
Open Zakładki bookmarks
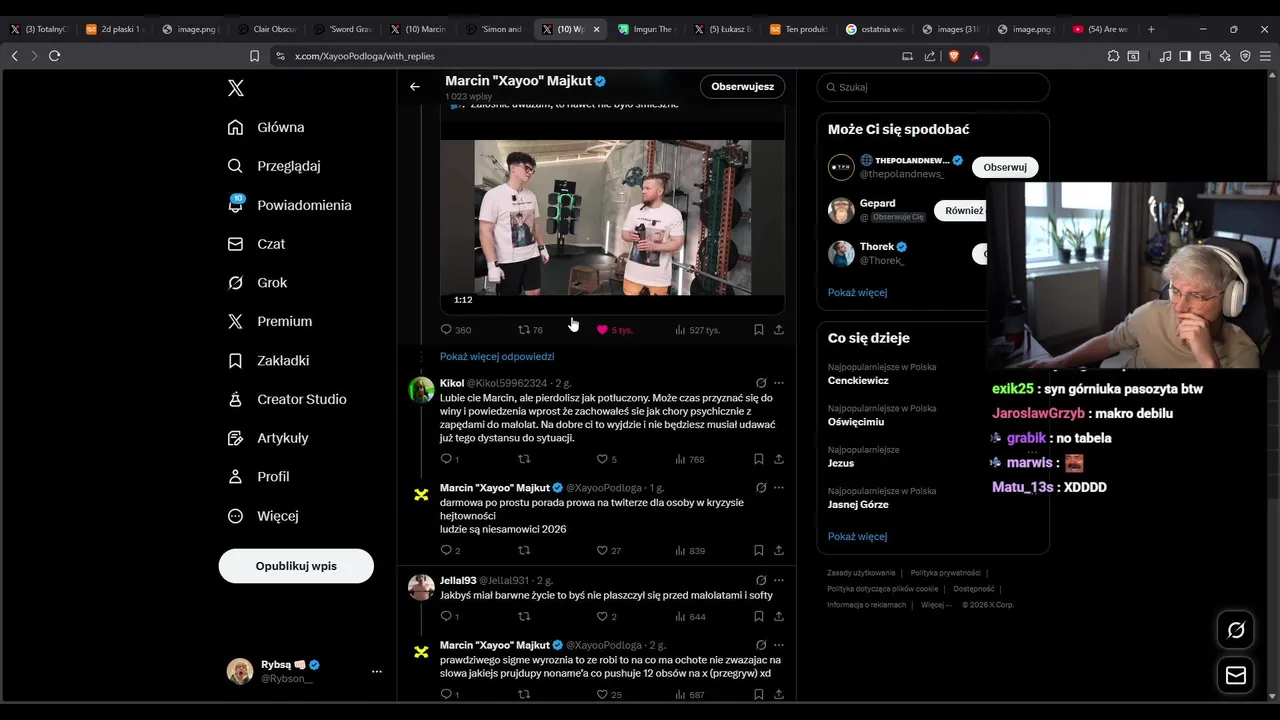[x=269, y=360]
